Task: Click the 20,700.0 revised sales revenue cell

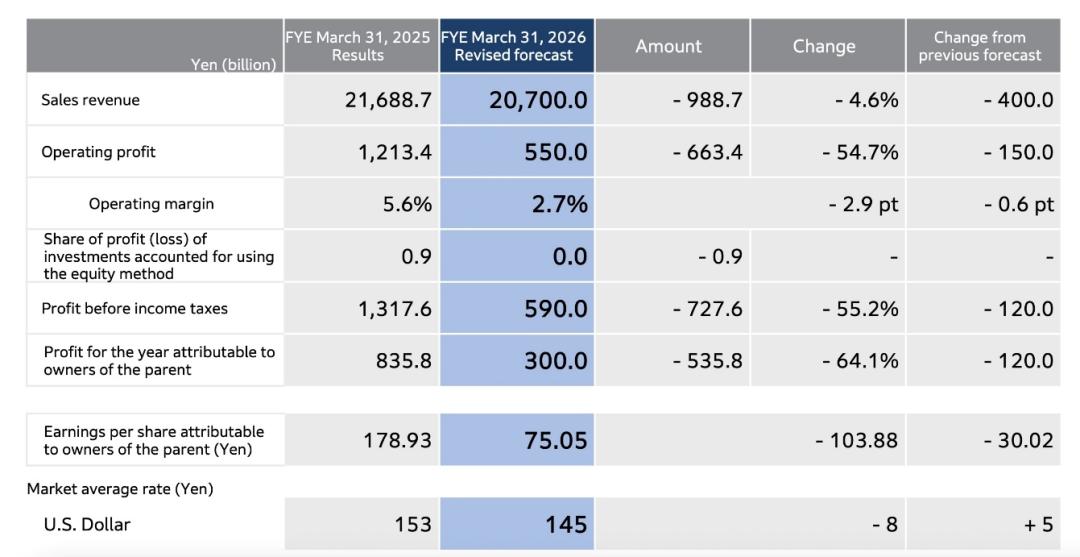Action: (x=538, y=100)
